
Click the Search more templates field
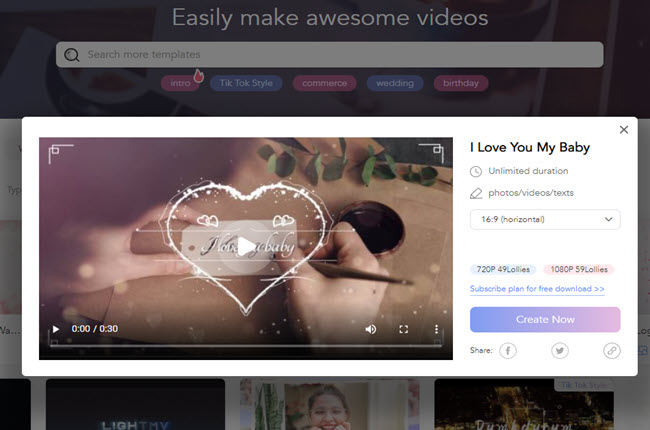(x=330, y=54)
